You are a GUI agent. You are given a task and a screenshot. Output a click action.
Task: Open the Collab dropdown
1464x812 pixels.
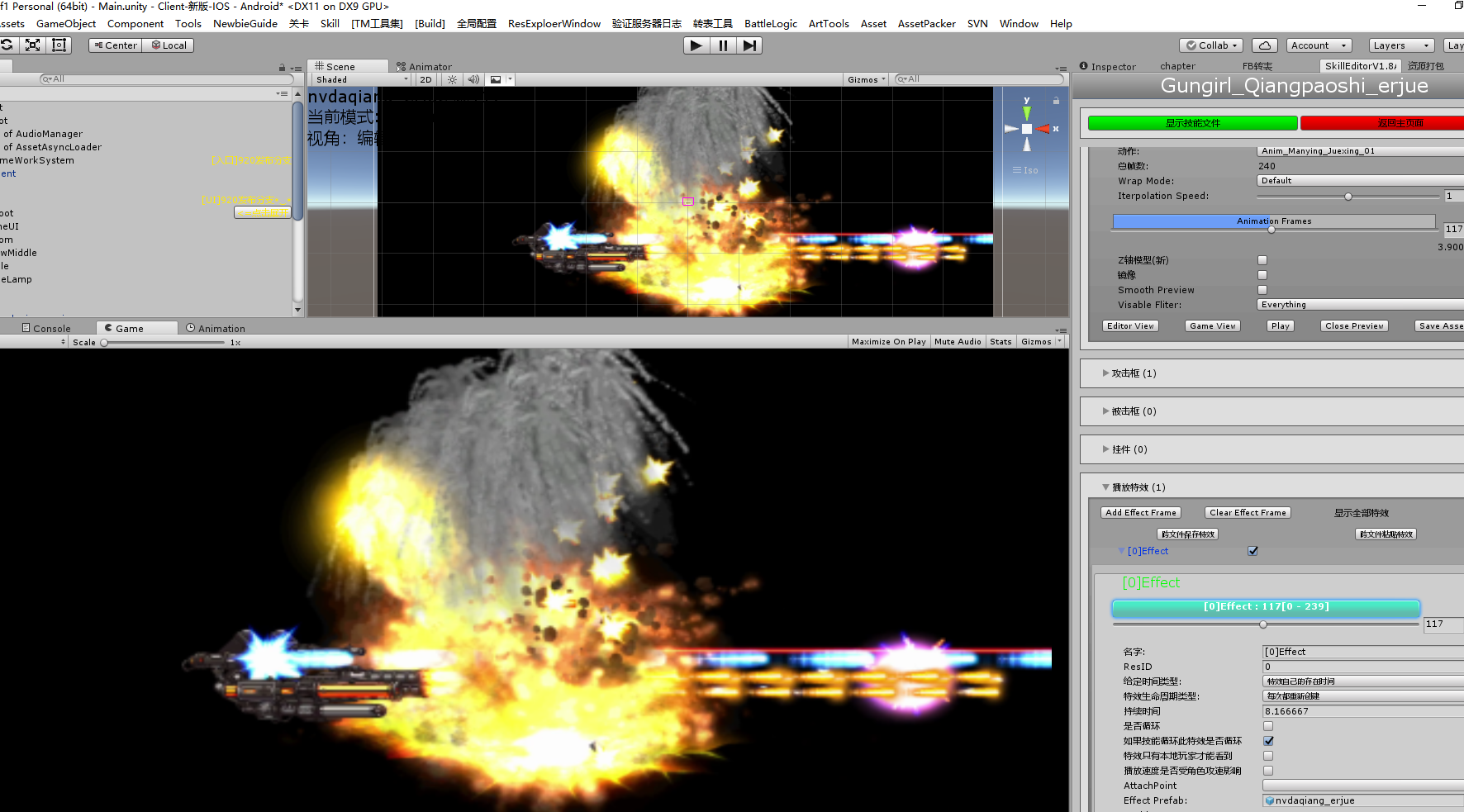1212,45
